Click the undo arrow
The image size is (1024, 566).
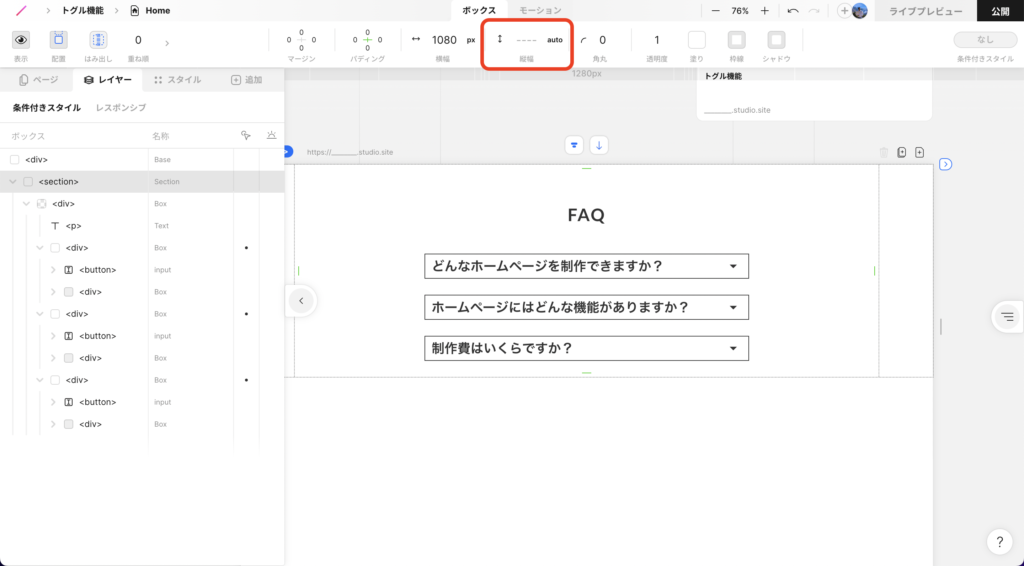click(x=793, y=11)
